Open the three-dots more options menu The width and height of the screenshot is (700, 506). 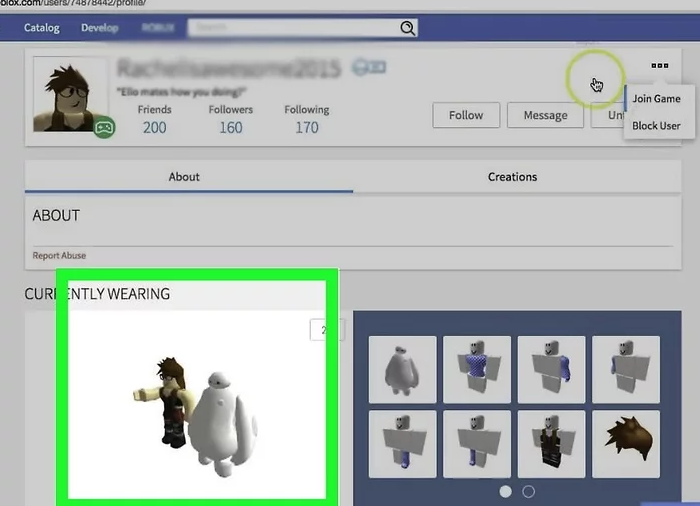click(x=659, y=66)
